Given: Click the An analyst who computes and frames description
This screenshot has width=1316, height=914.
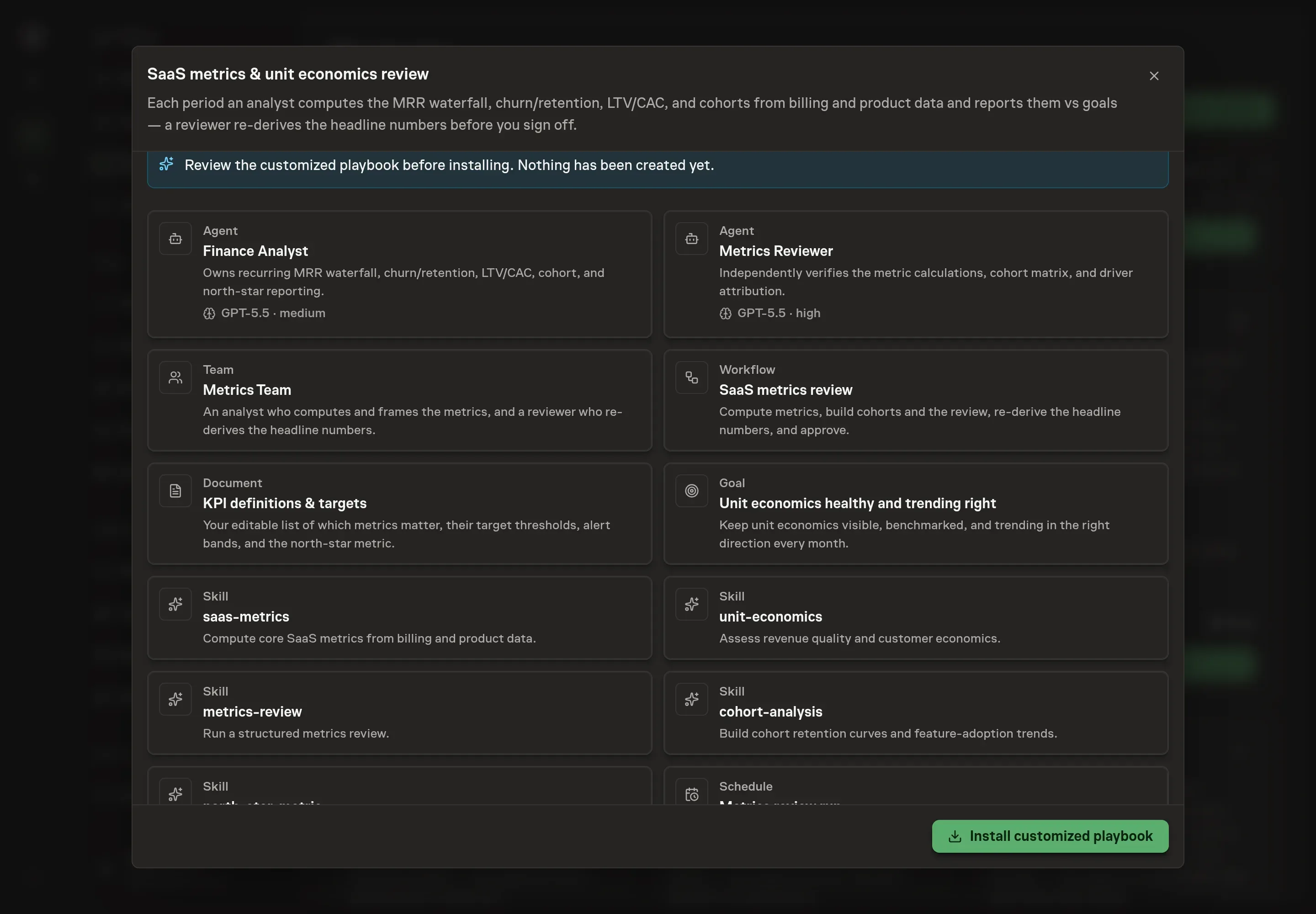Looking at the screenshot, I should 412,421.
